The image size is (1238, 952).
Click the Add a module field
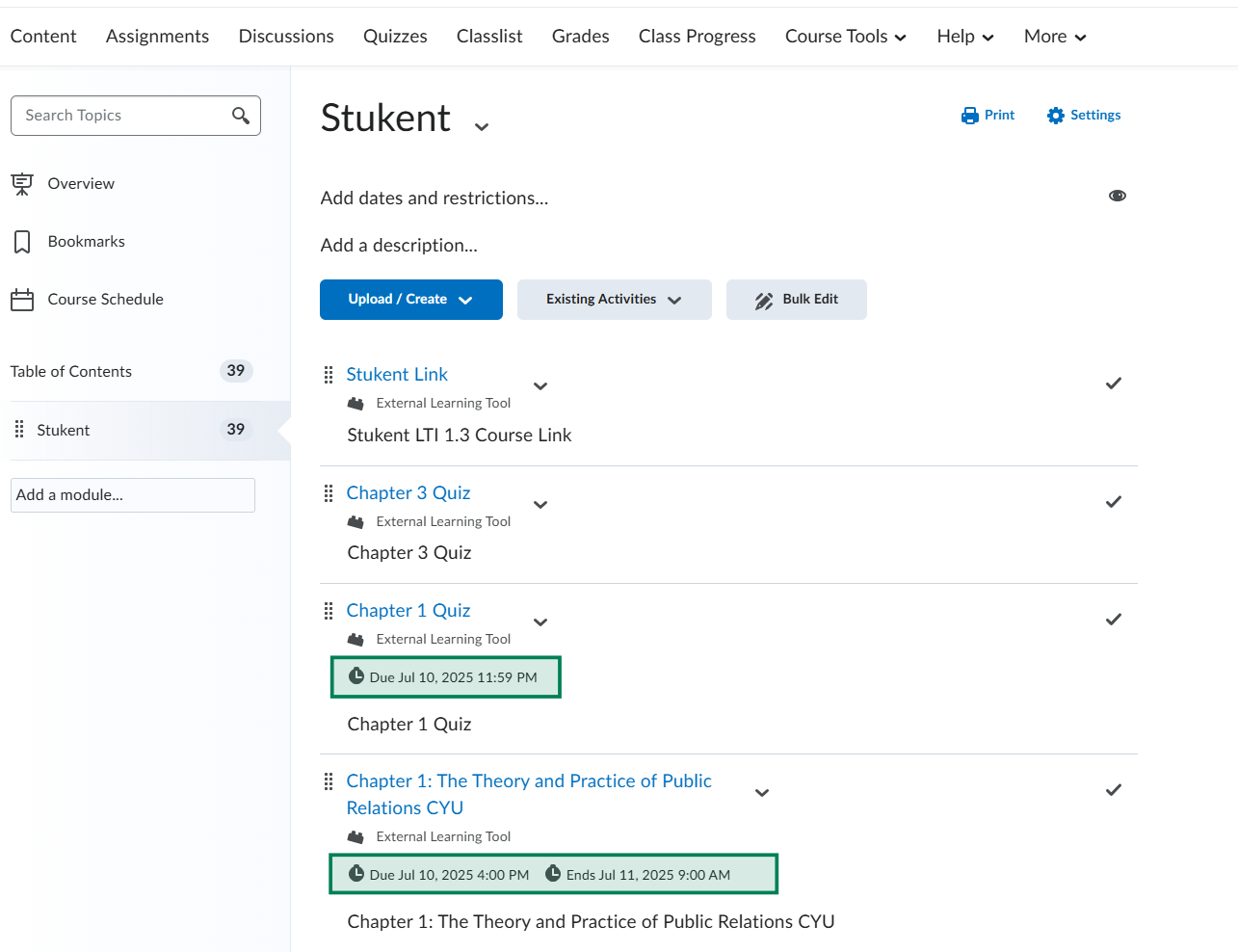click(133, 495)
